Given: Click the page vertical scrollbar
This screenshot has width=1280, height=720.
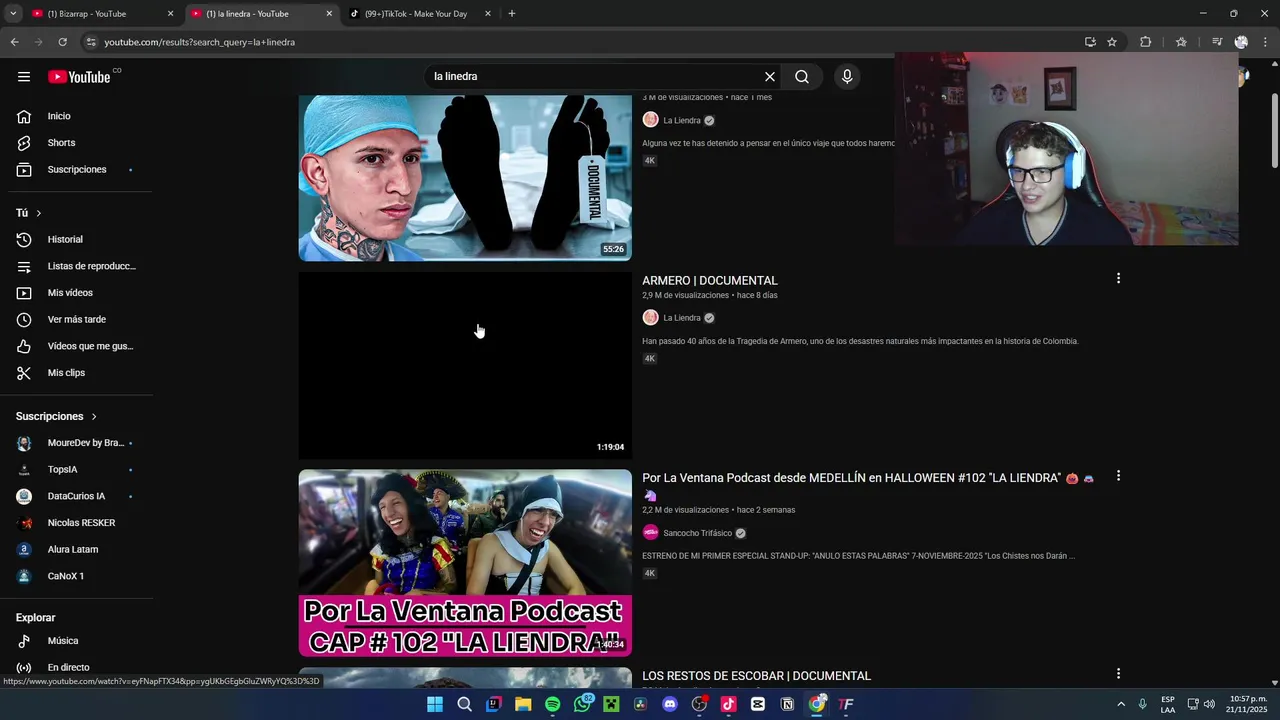Looking at the screenshot, I should coord(1274,130).
